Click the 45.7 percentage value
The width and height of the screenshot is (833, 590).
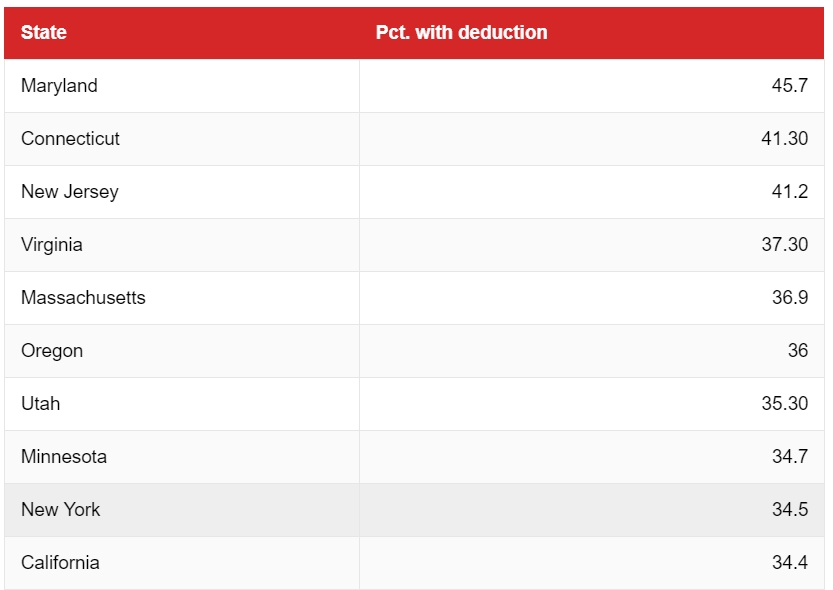click(789, 86)
